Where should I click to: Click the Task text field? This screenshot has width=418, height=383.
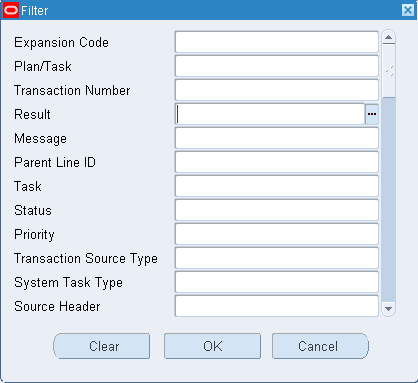[x=277, y=186]
